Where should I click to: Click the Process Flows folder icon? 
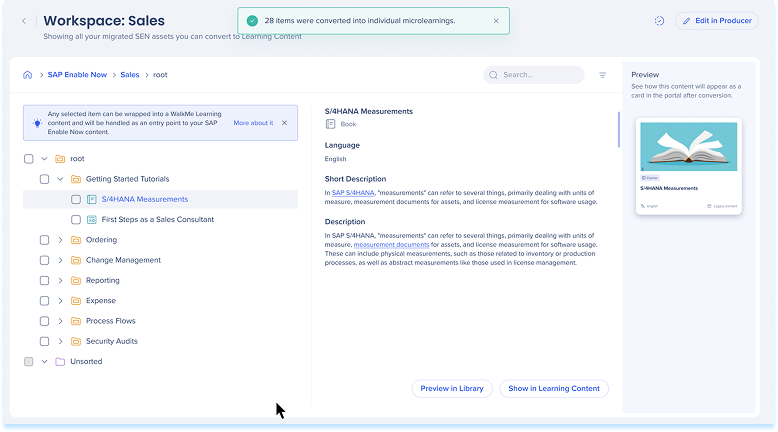pos(75,321)
